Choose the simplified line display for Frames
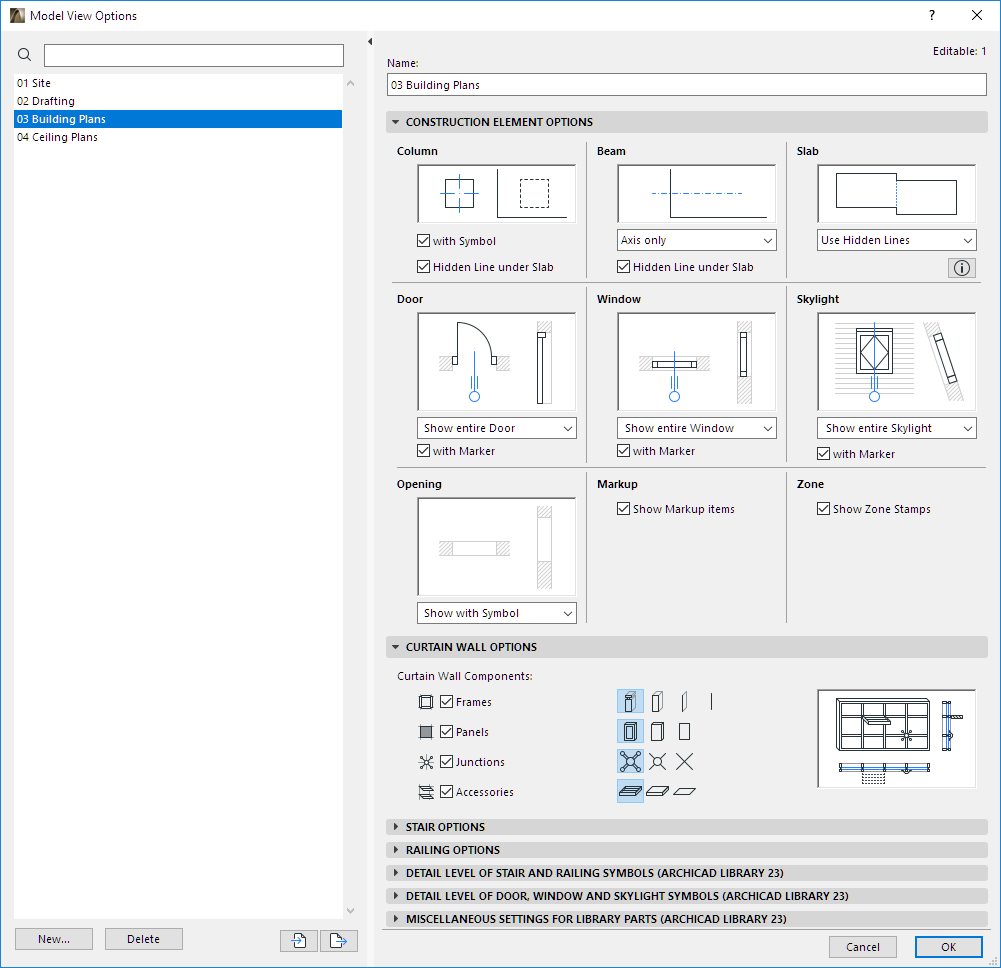 [x=710, y=701]
